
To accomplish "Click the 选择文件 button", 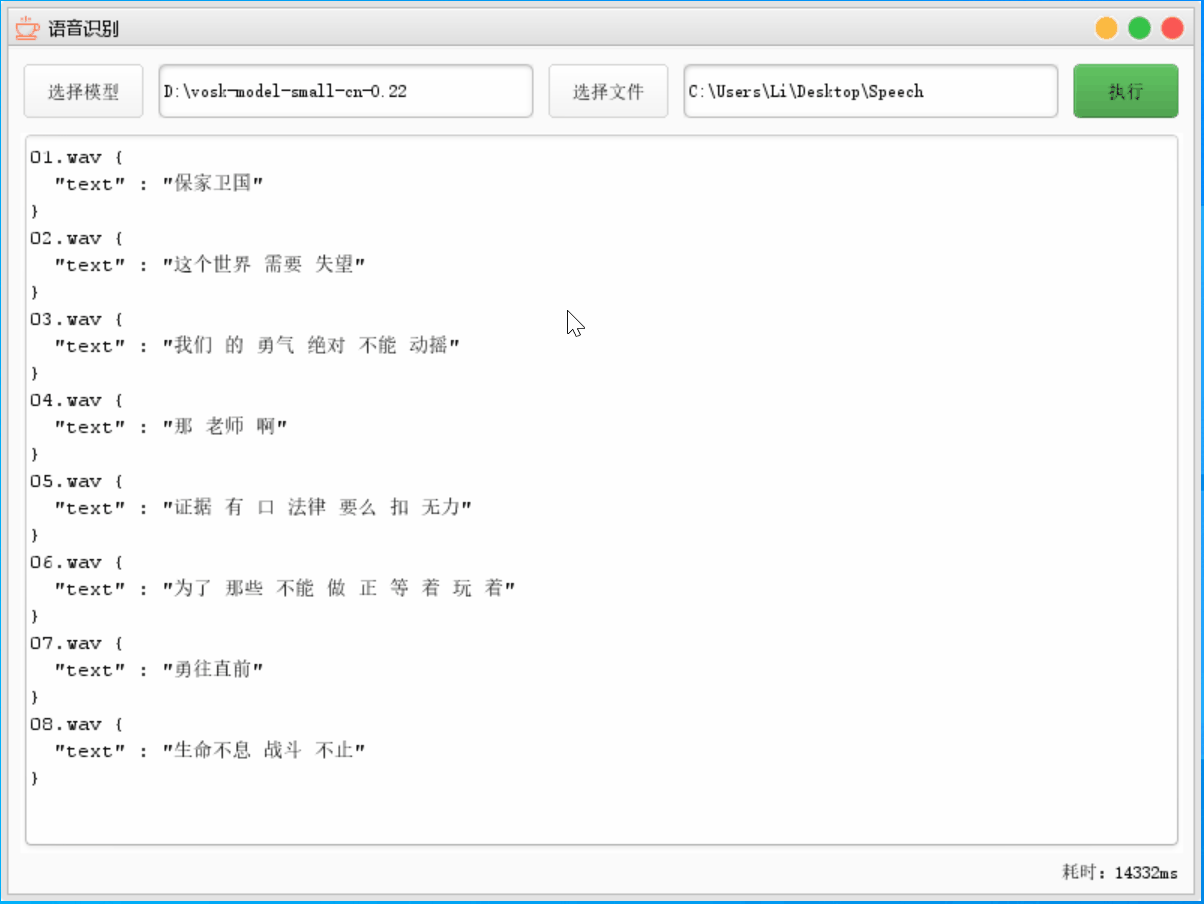I will pyautogui.click(x=608, y=91).
